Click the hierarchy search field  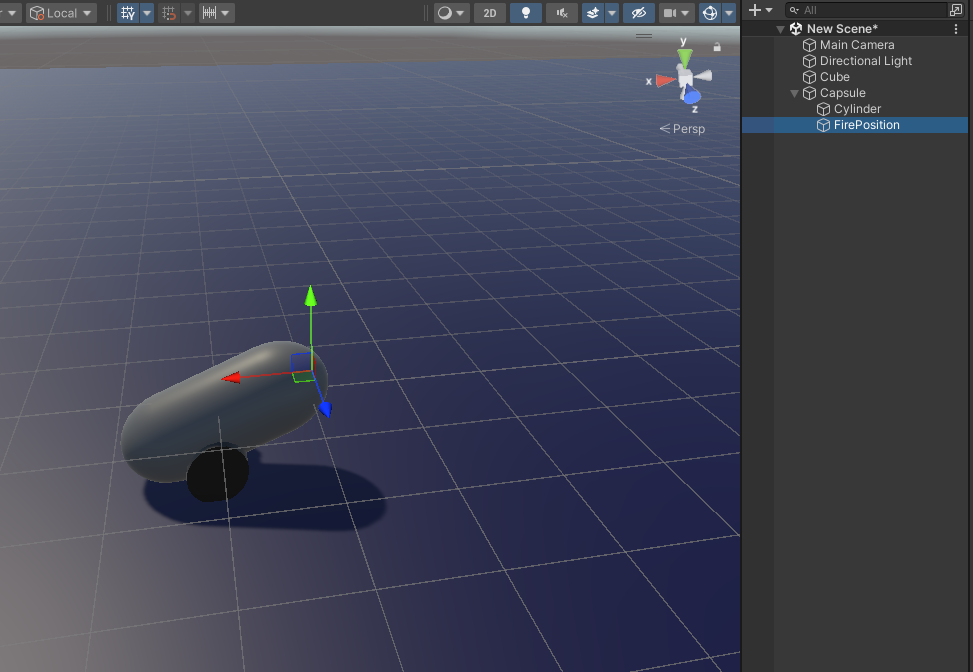tap(866, 10)
